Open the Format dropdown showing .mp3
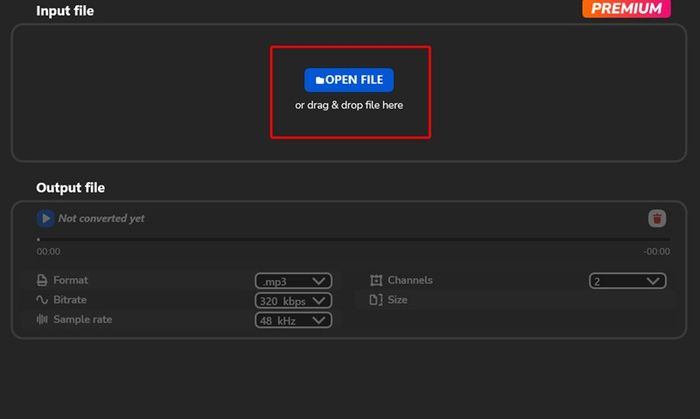 click(293, 281)
